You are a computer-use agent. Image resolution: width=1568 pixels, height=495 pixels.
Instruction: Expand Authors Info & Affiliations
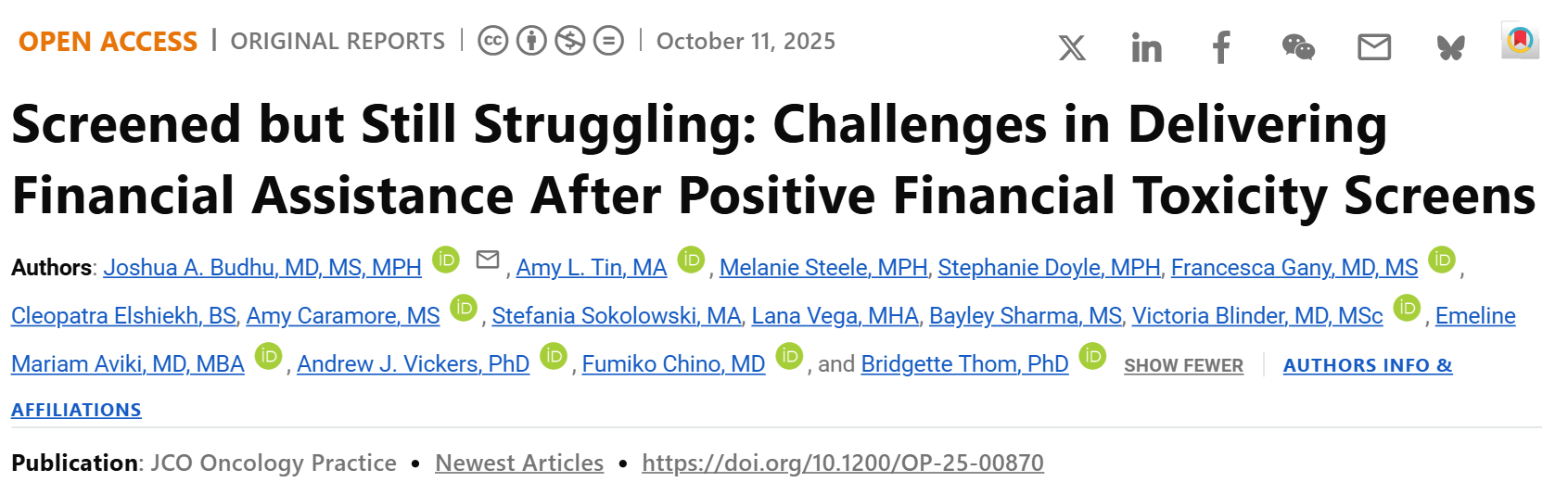(1367, 365)
